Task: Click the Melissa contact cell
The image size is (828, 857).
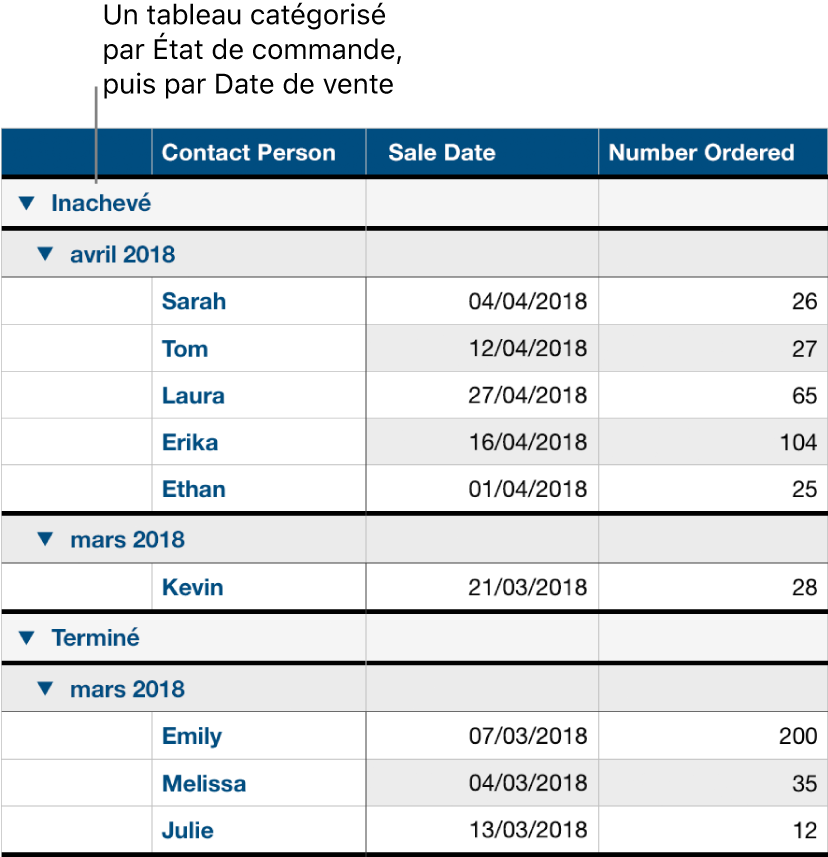Action: pos(204,784)
